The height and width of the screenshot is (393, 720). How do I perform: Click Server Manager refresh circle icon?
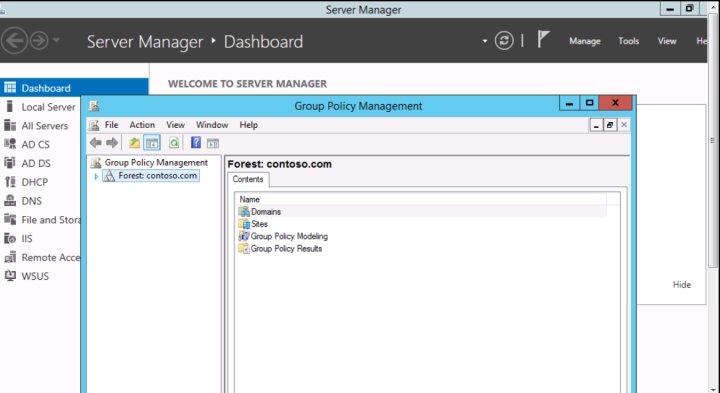504,41
